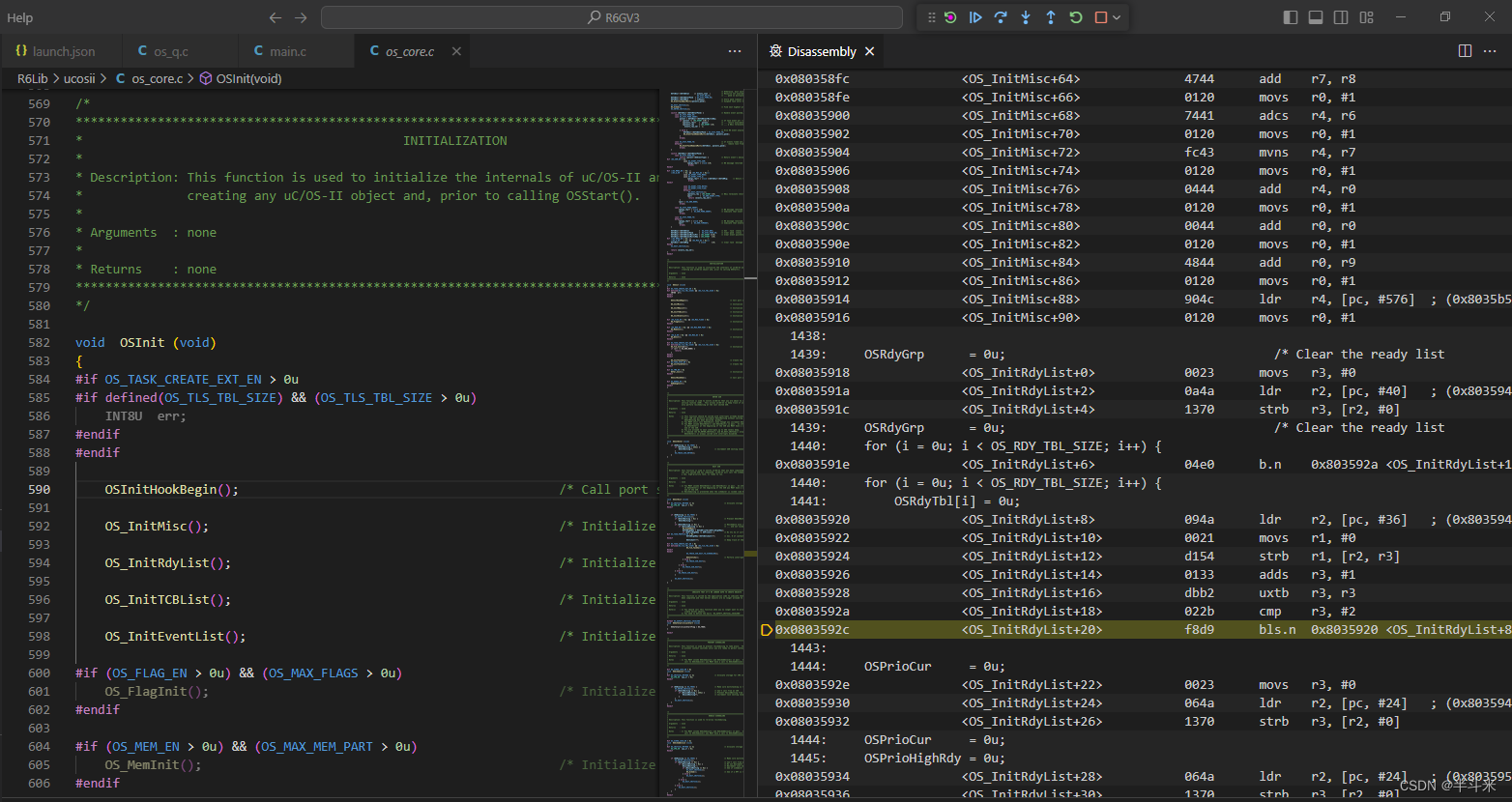Select disassembly row 0x080358fc
The image size is (1512, 802).
coord(1135,78)
